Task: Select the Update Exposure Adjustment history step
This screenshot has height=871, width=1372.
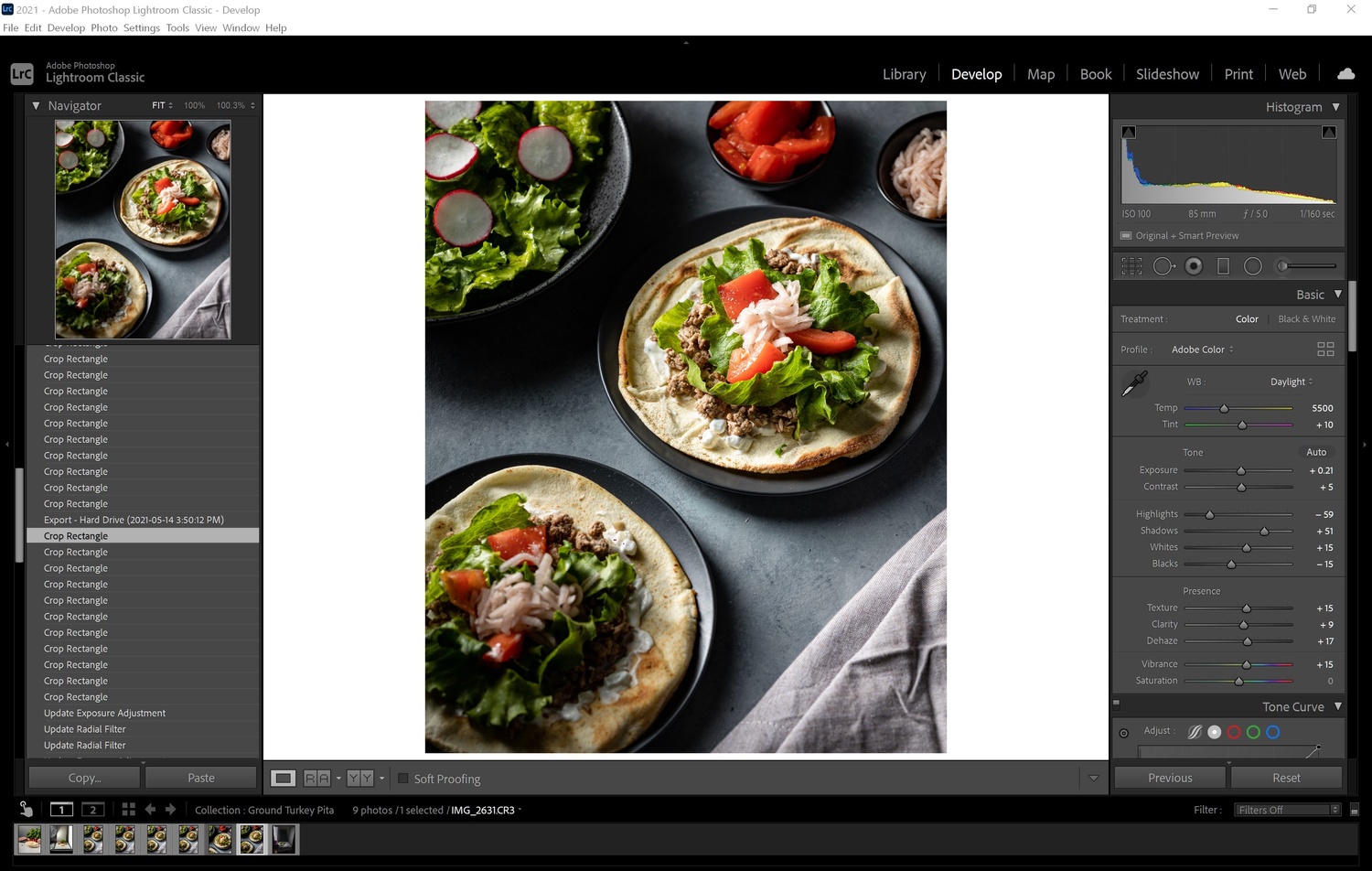Action: [104, 714]
